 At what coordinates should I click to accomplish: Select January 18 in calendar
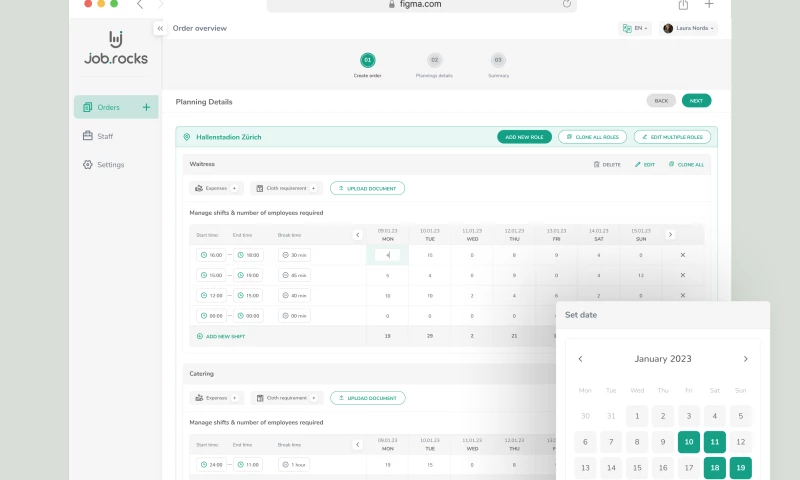pyautogui.click(x=715, y=468)
